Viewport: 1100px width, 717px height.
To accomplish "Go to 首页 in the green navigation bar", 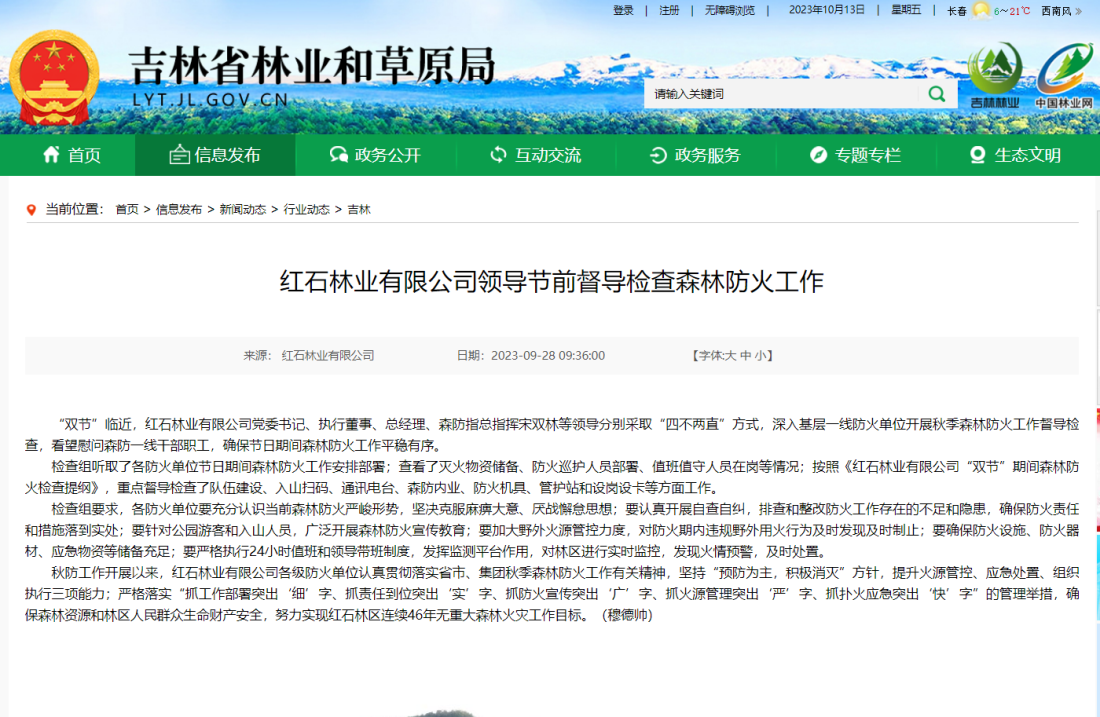I will click(72, 155).
